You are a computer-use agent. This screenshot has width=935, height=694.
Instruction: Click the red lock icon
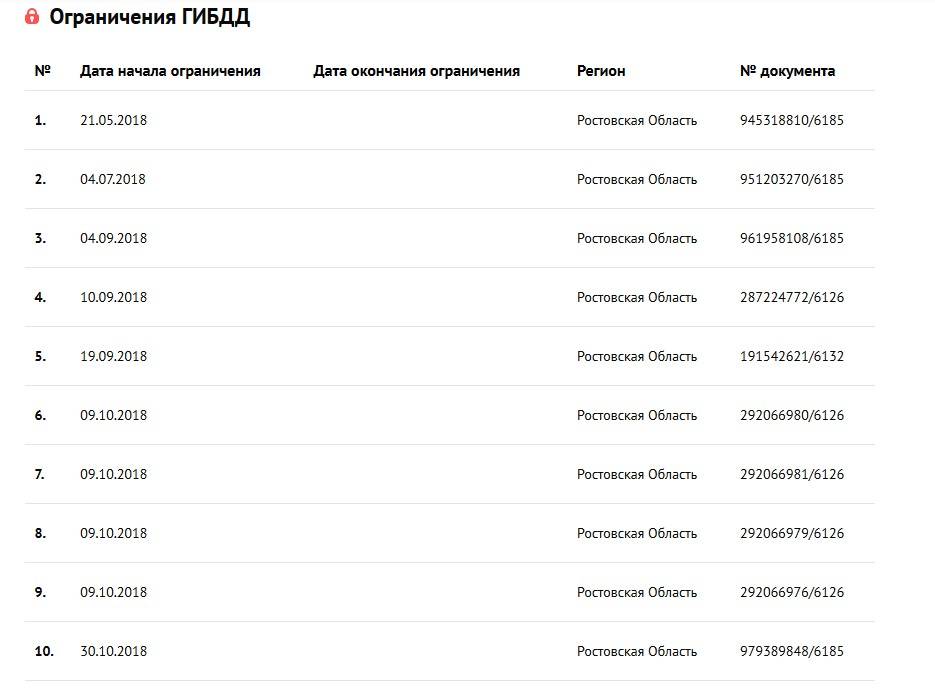(32, 17)
